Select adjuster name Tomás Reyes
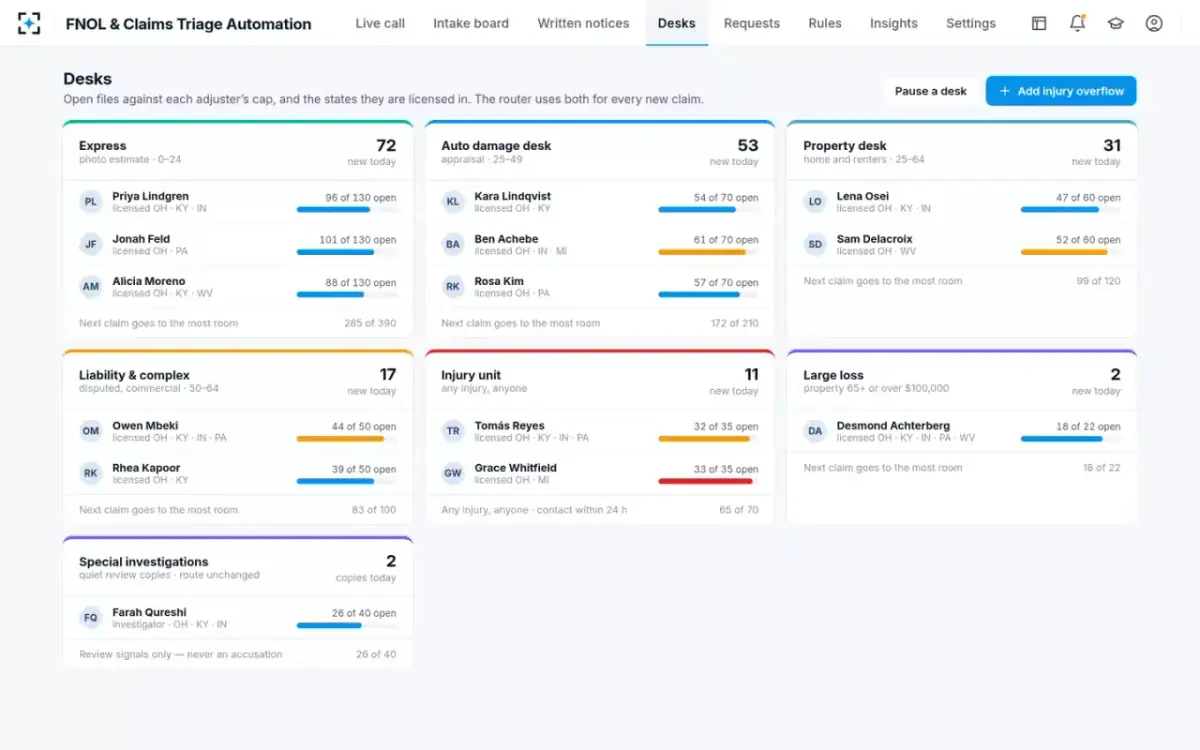 click(508, 425)
